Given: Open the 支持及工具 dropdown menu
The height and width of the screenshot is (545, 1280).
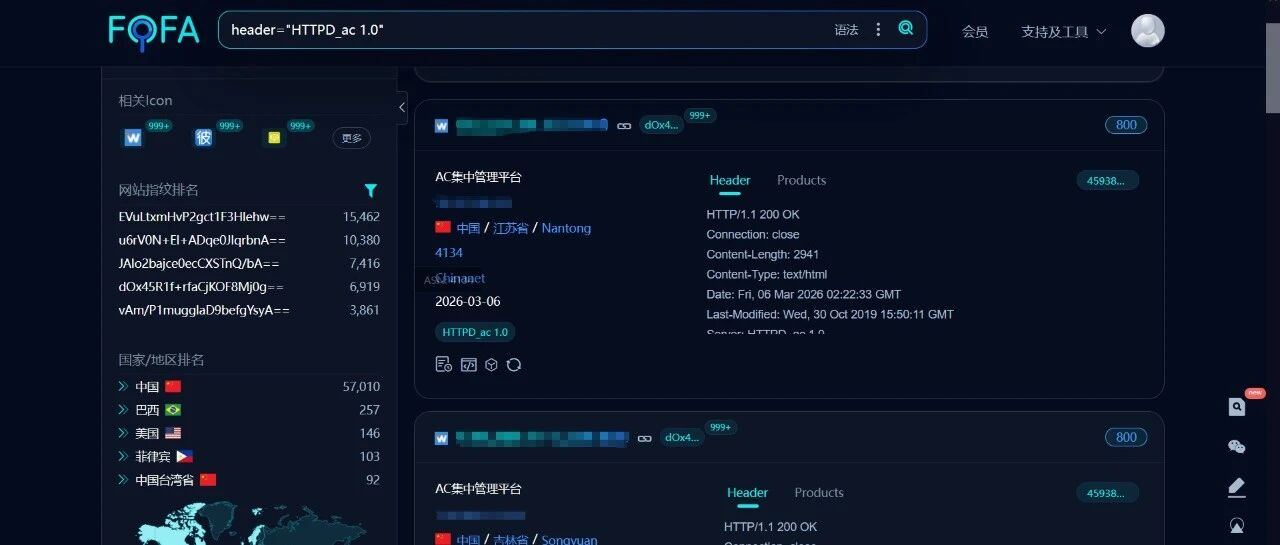Looking at the screenshot, I should point(1064,31).
